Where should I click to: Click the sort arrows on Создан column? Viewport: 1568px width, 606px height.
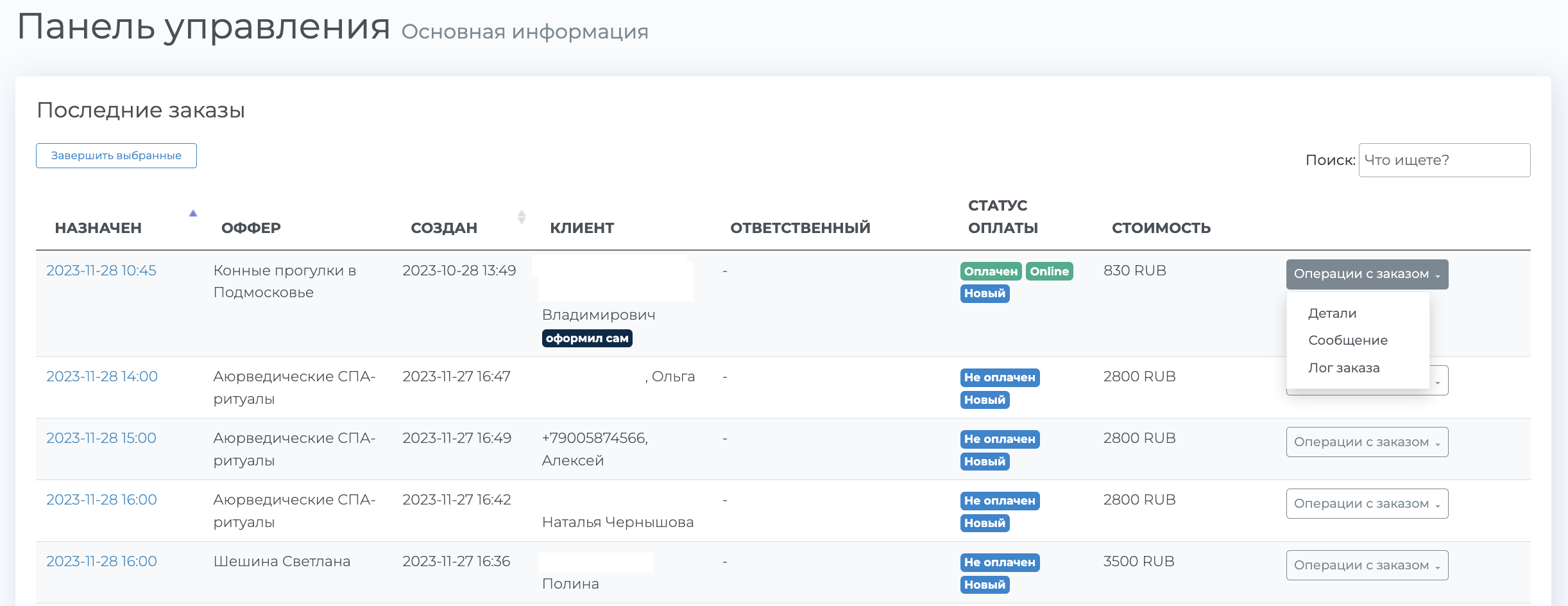pos(521,217)
